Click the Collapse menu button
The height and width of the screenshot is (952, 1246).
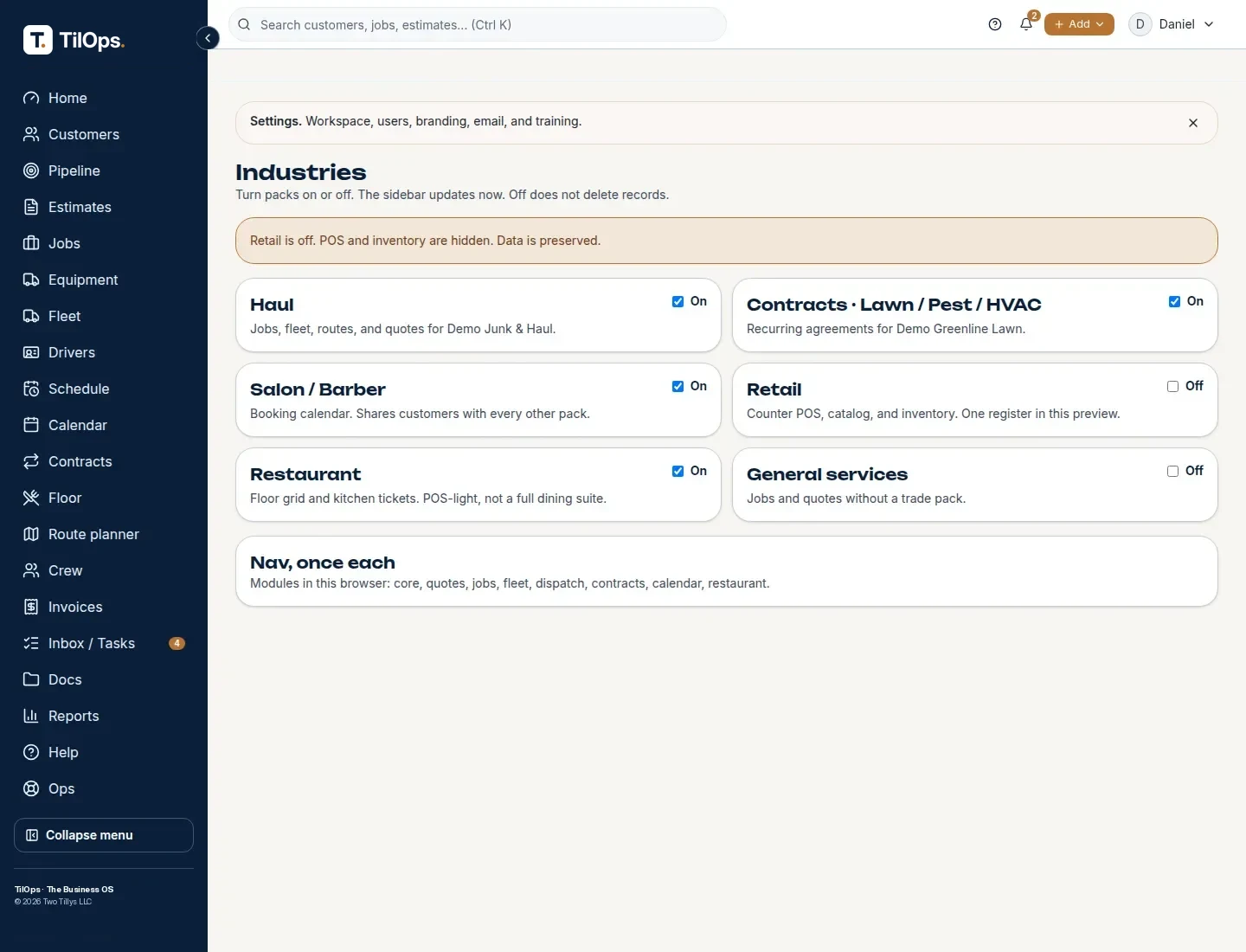(104, 835)
